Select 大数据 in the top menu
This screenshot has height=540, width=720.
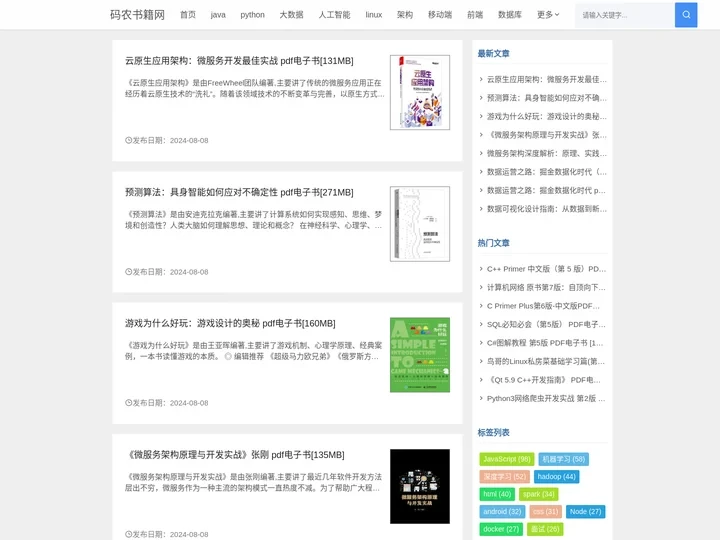coord(292,15)
